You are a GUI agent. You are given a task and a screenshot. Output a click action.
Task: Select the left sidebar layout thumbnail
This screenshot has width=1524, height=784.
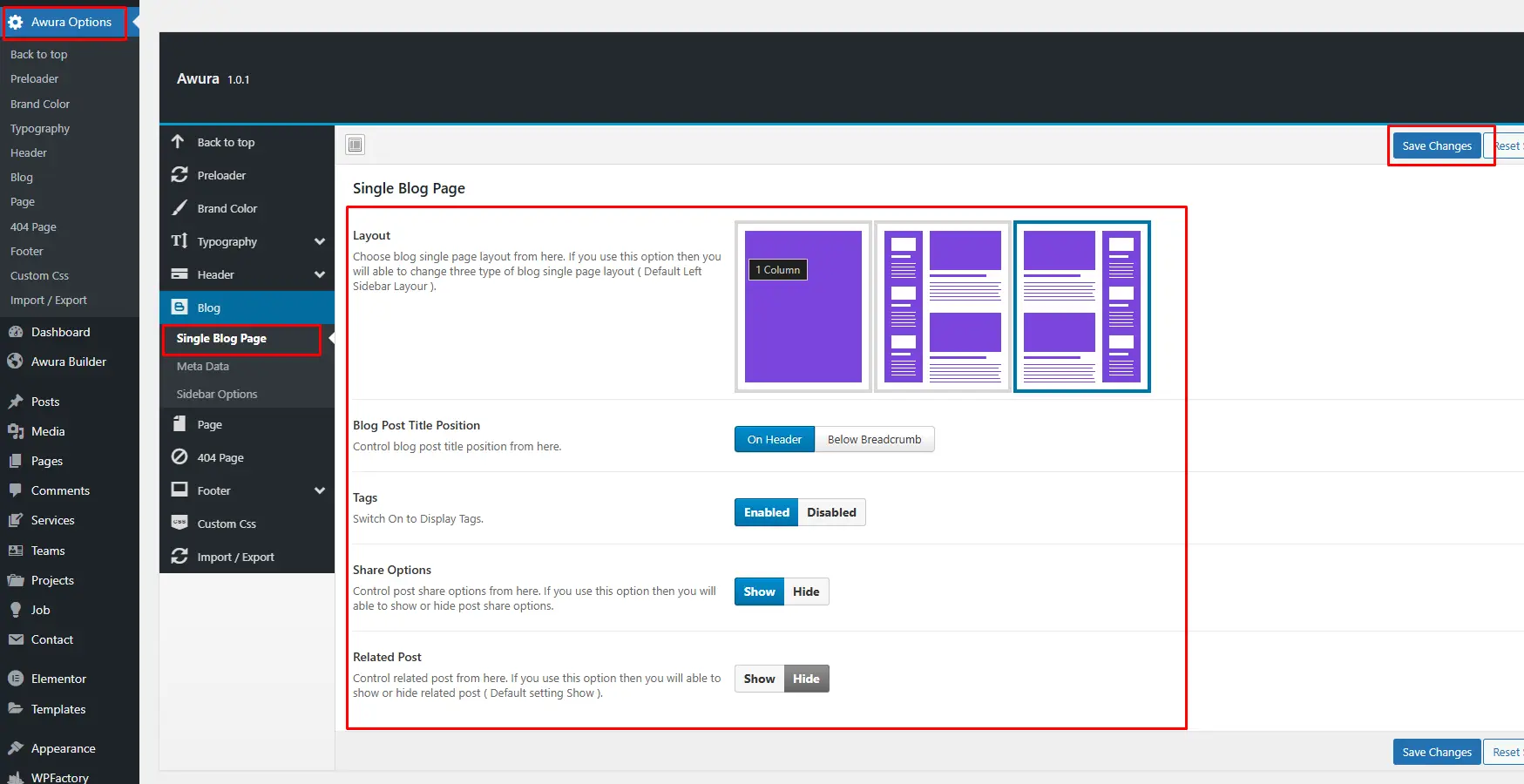click(943, 307)
